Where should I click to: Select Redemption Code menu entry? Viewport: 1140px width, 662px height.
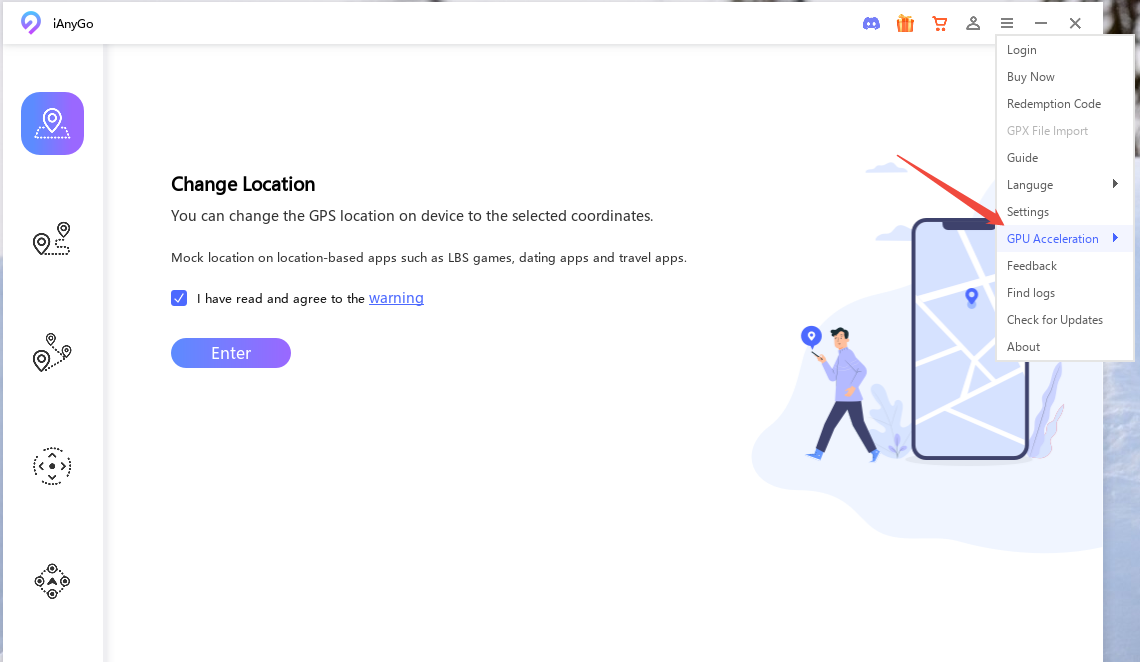click(1053, 104)
